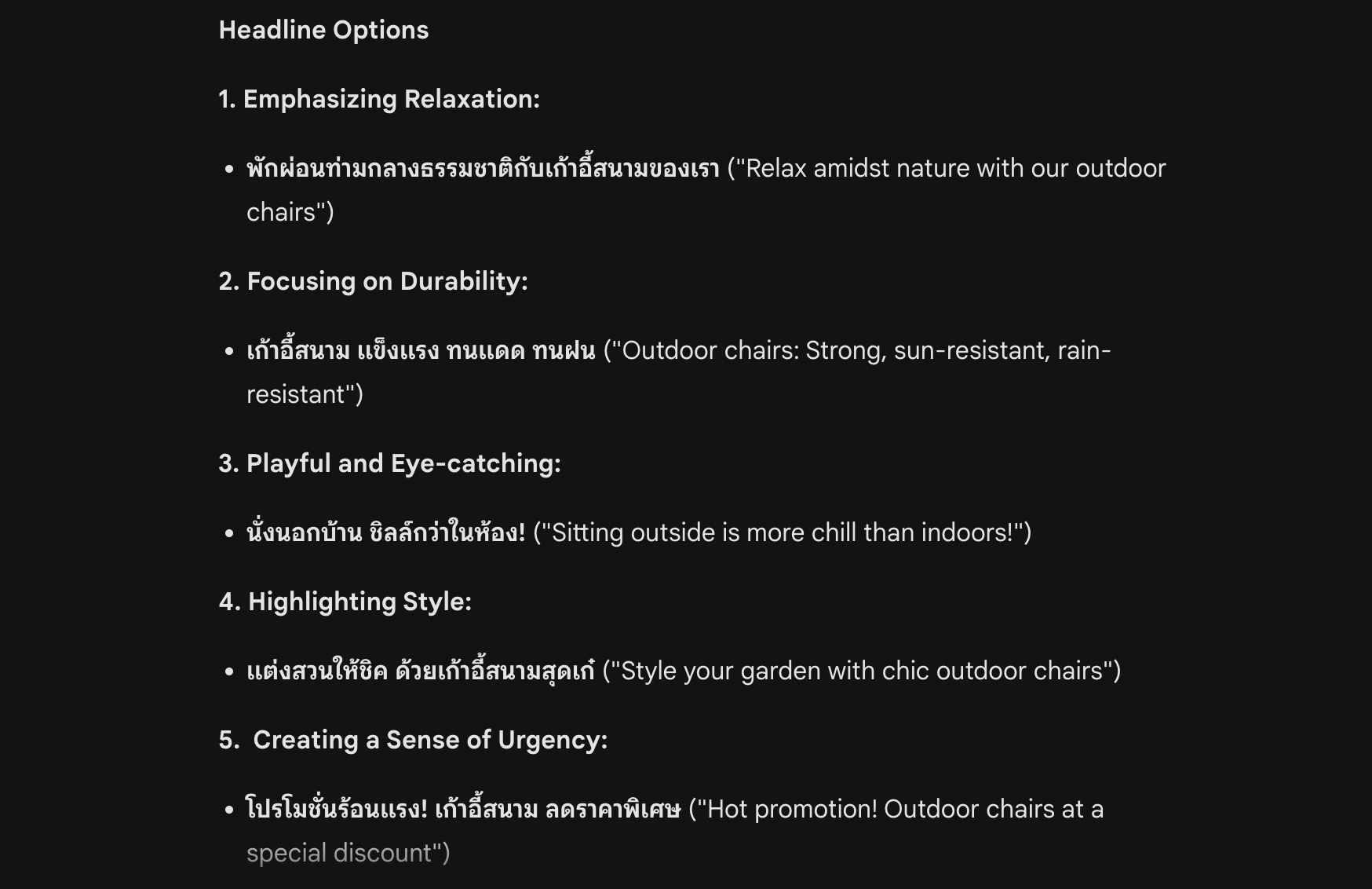Click the "Headline Options" heading

tap(323, 30)
